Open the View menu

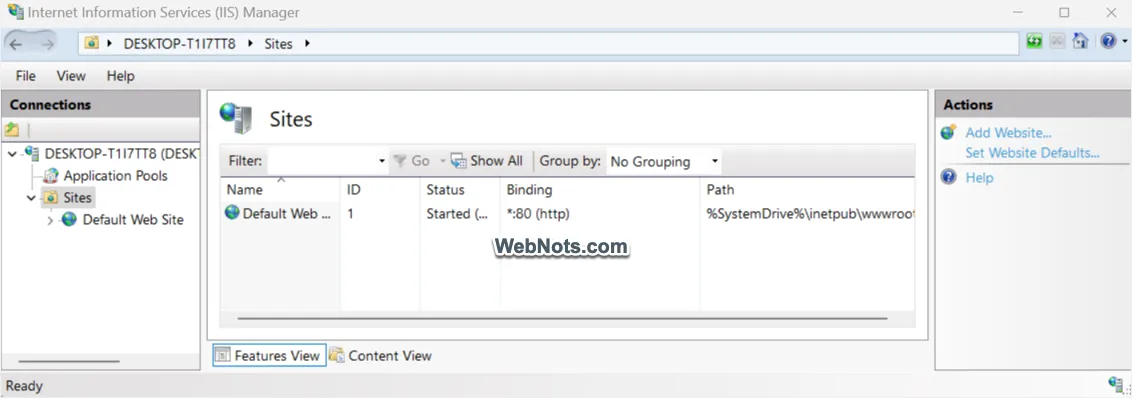[x=71, y=76]
